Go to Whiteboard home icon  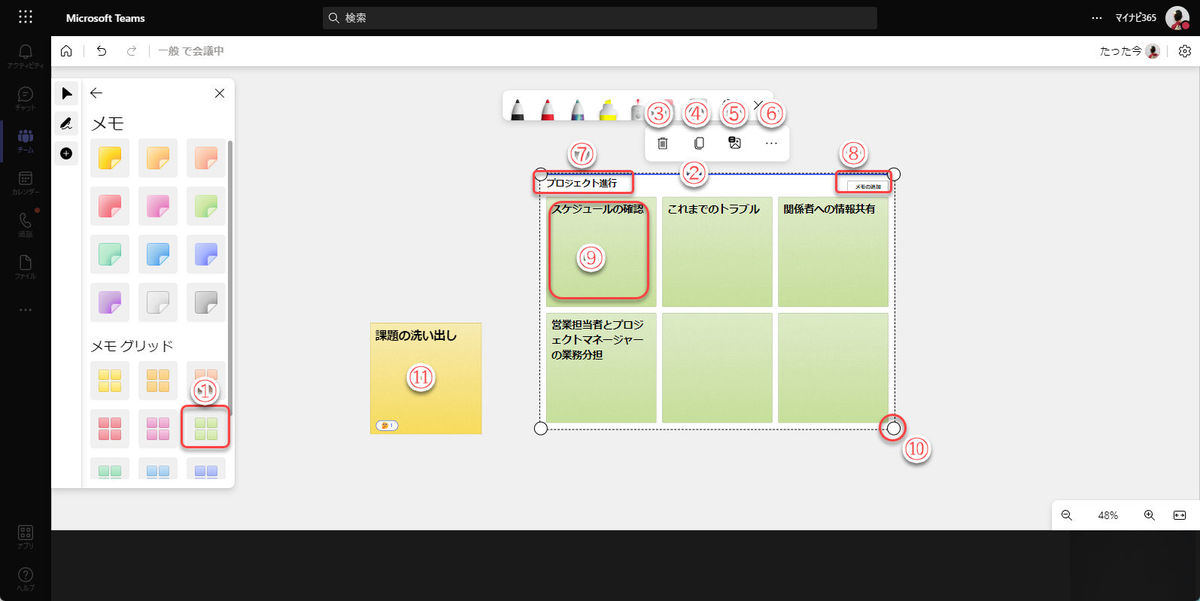(66, 51)
